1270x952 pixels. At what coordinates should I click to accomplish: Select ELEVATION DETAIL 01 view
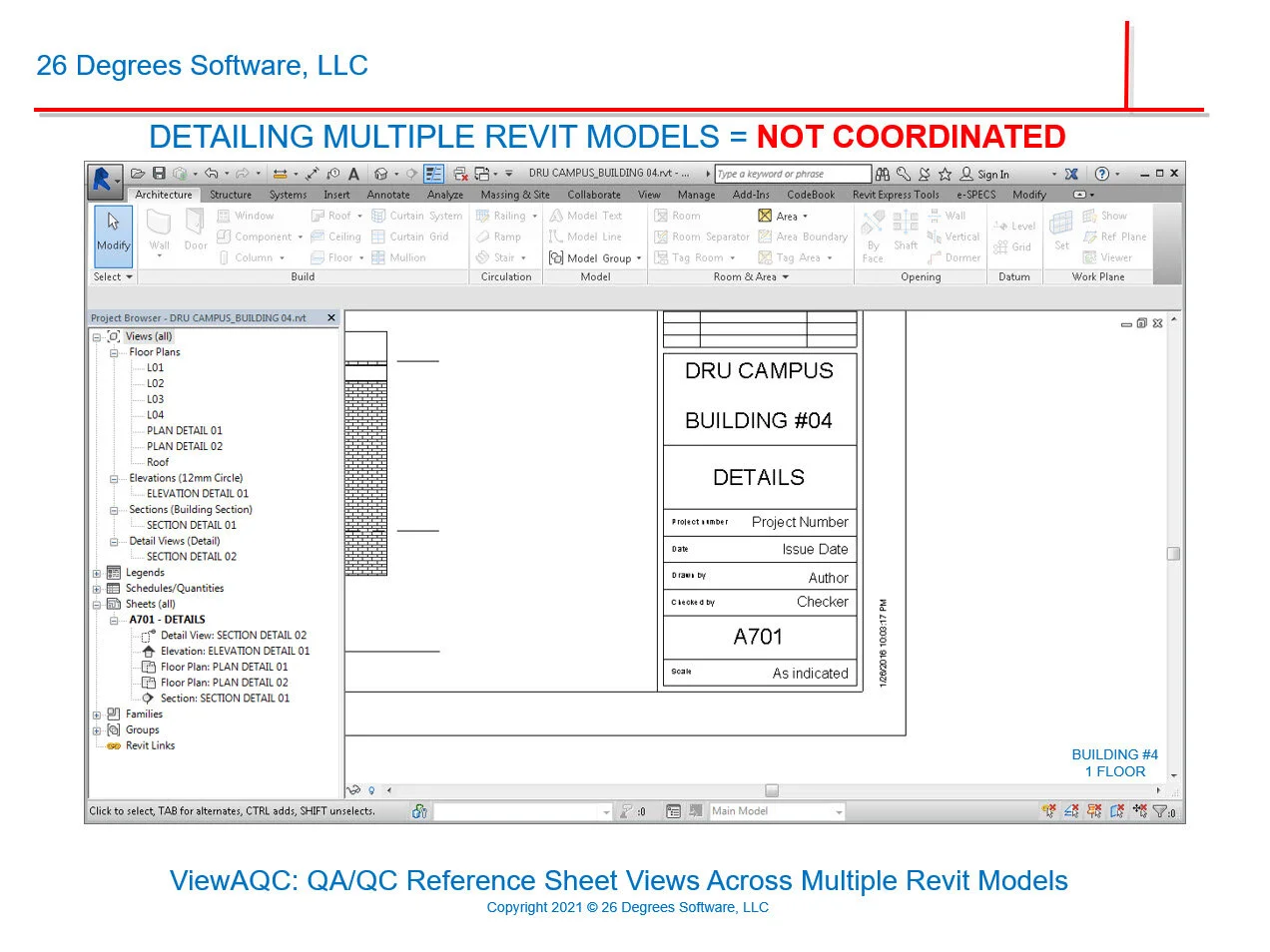coord(198,494)
